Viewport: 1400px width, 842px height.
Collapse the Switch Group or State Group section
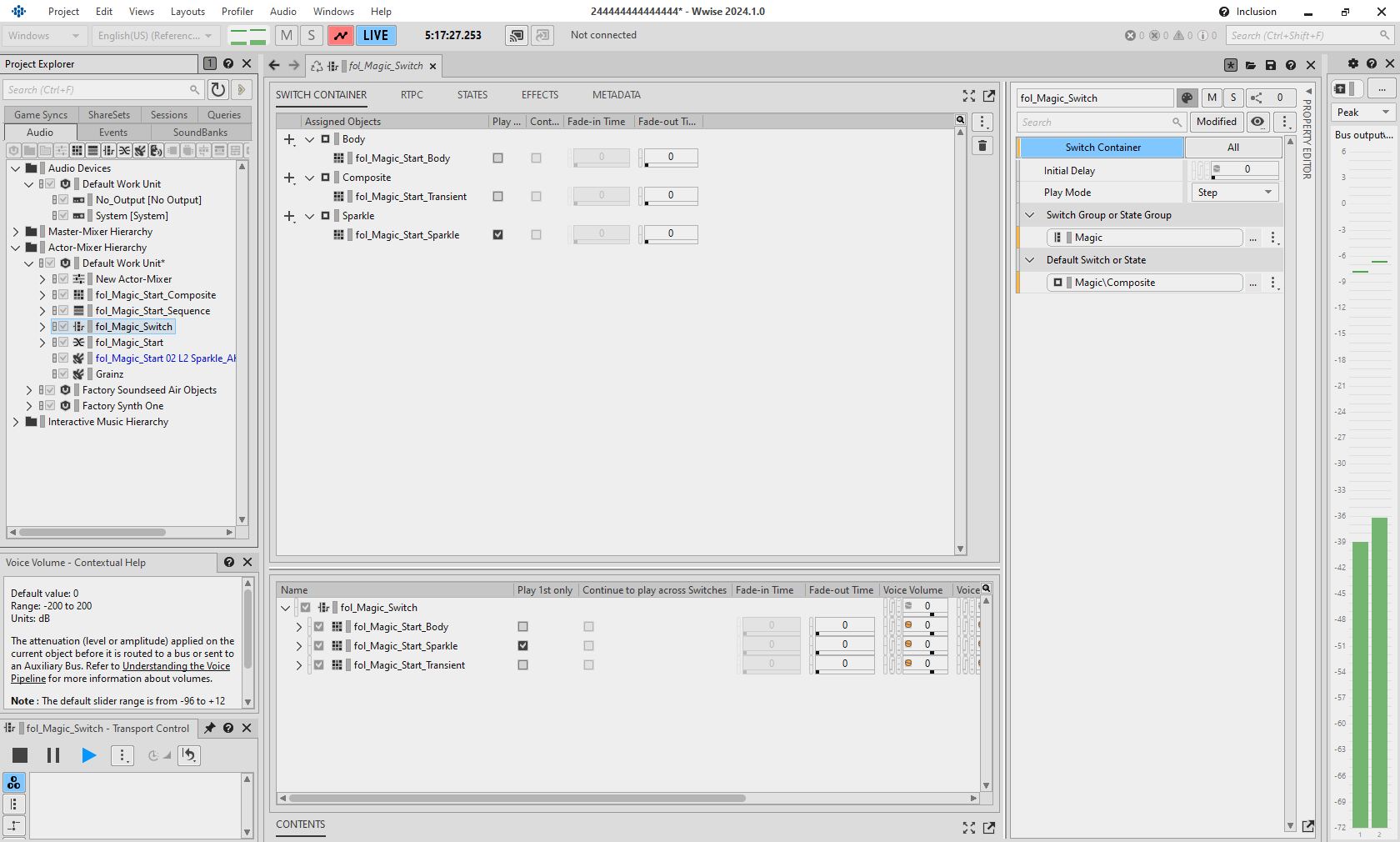[1029, 215]
